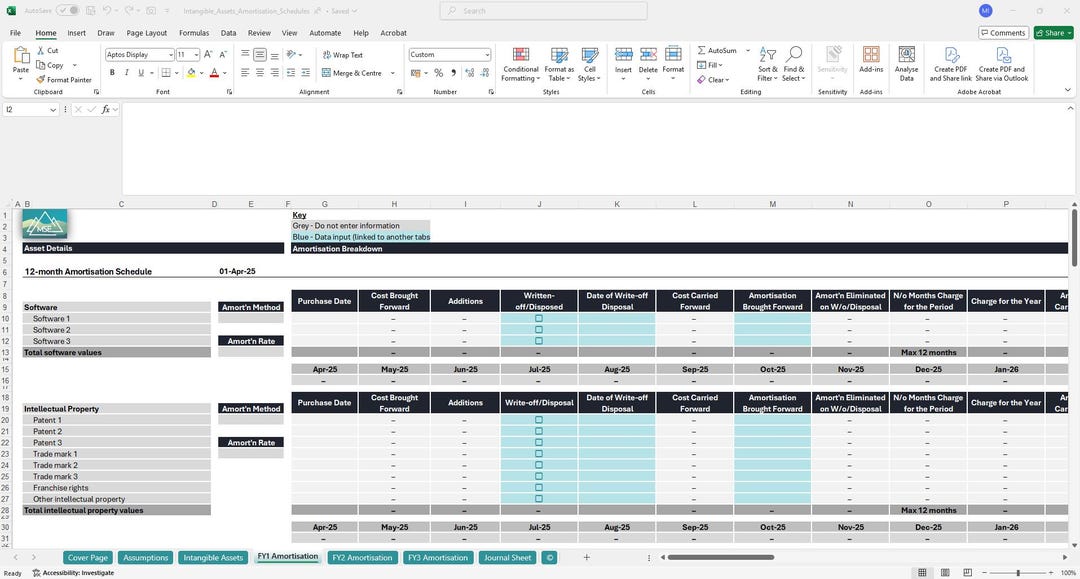The image size is (1080, 579).
Task: Open the Formulas ribbon tab
Action: point(194,33)
